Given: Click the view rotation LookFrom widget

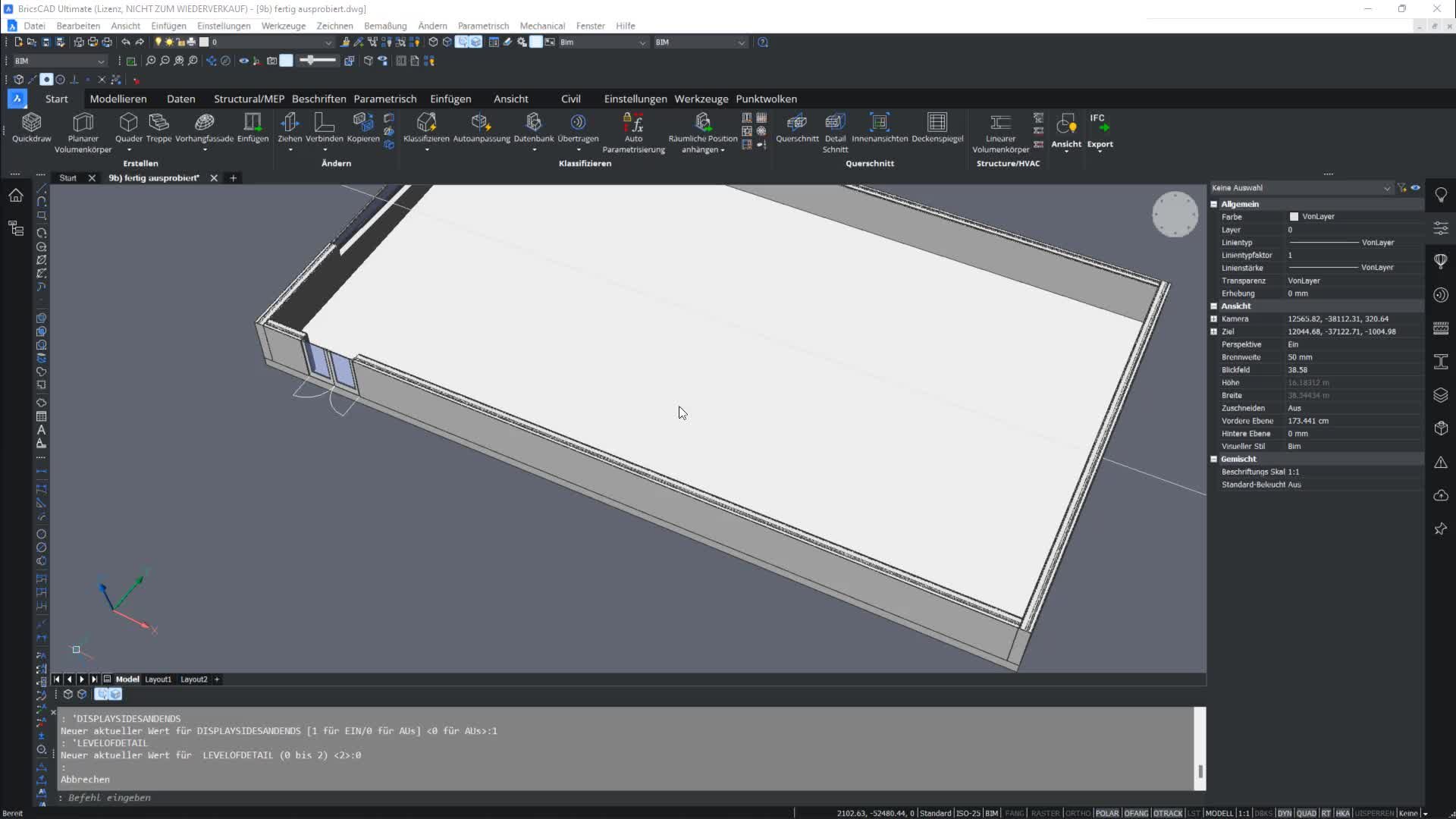Looking at the screenshot, I should (1175, 215).
